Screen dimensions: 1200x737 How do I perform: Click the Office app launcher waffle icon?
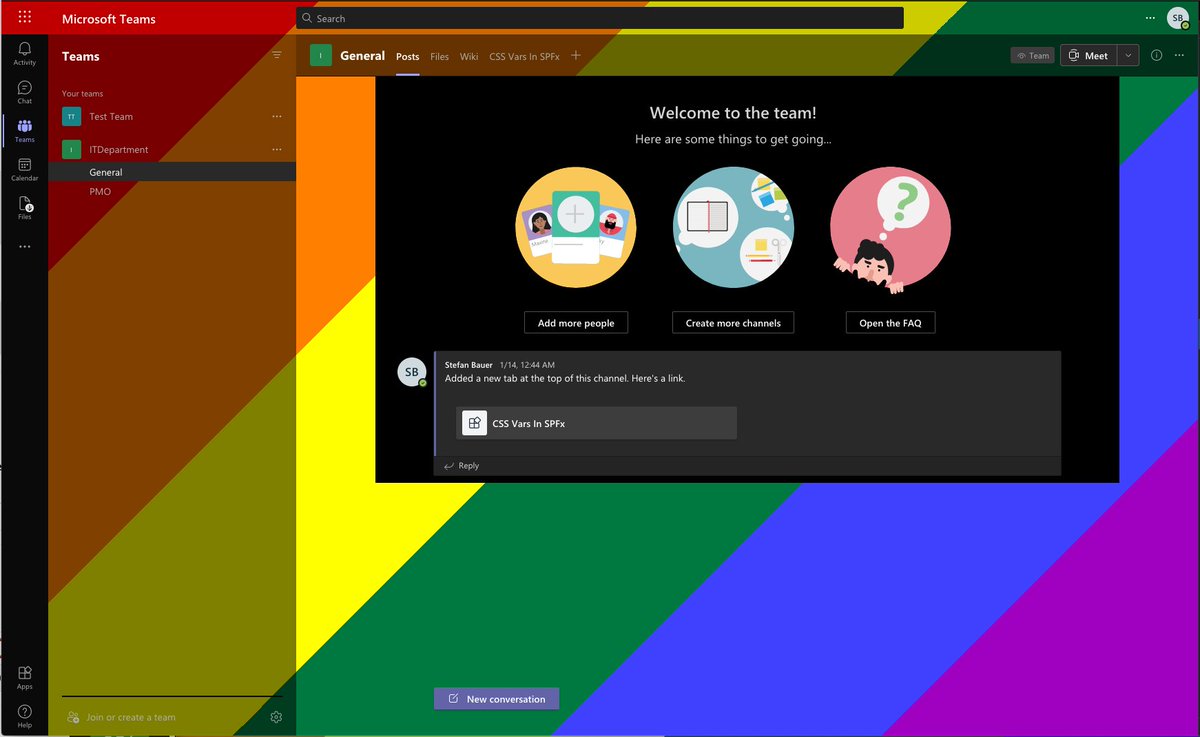(x=24, y=16)
